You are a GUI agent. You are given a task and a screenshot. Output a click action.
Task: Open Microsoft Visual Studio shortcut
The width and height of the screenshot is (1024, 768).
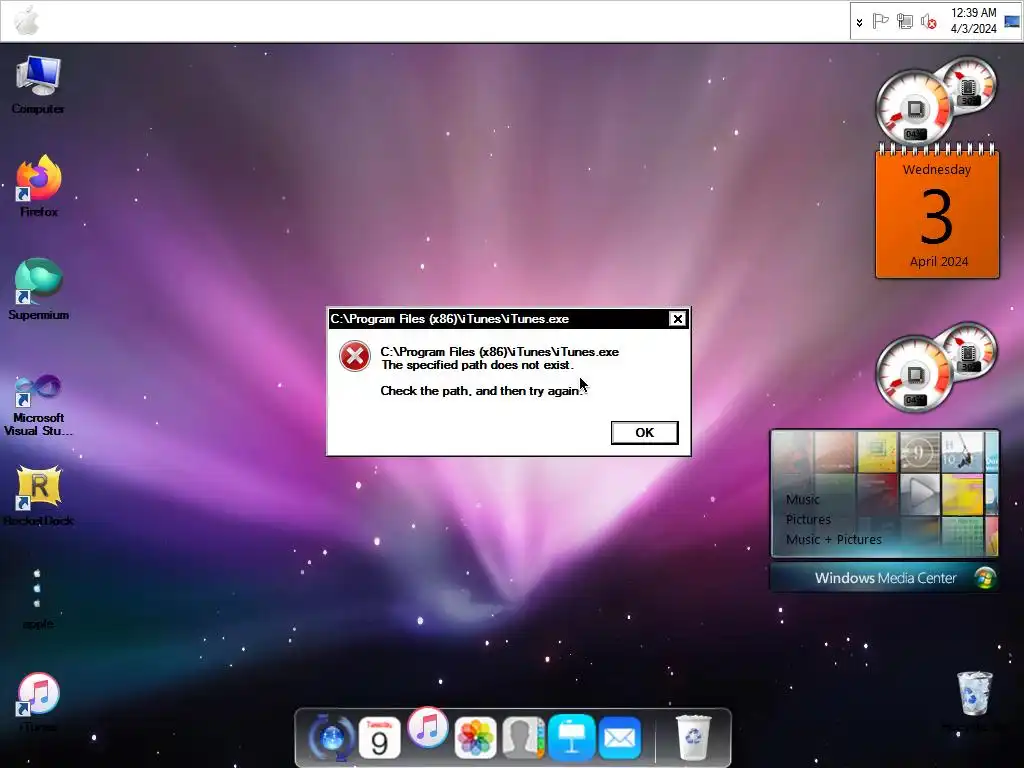[38, 405]
